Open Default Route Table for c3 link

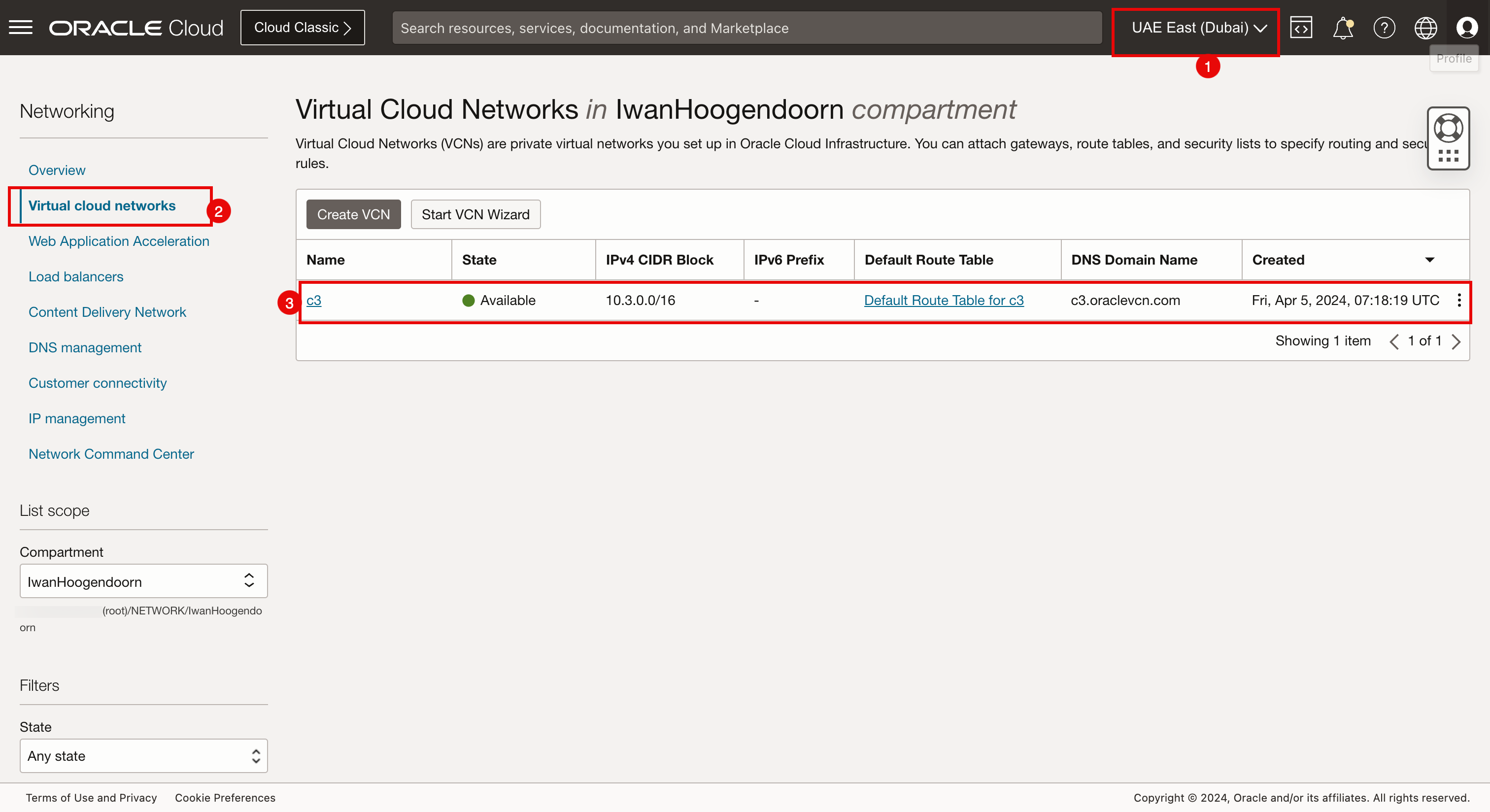click(x=944, y=300)
